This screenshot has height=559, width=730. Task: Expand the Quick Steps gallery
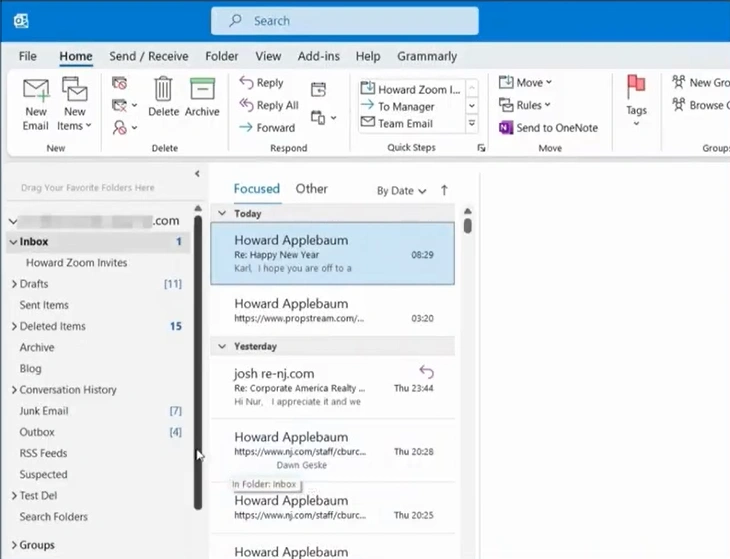click(472, 124)
